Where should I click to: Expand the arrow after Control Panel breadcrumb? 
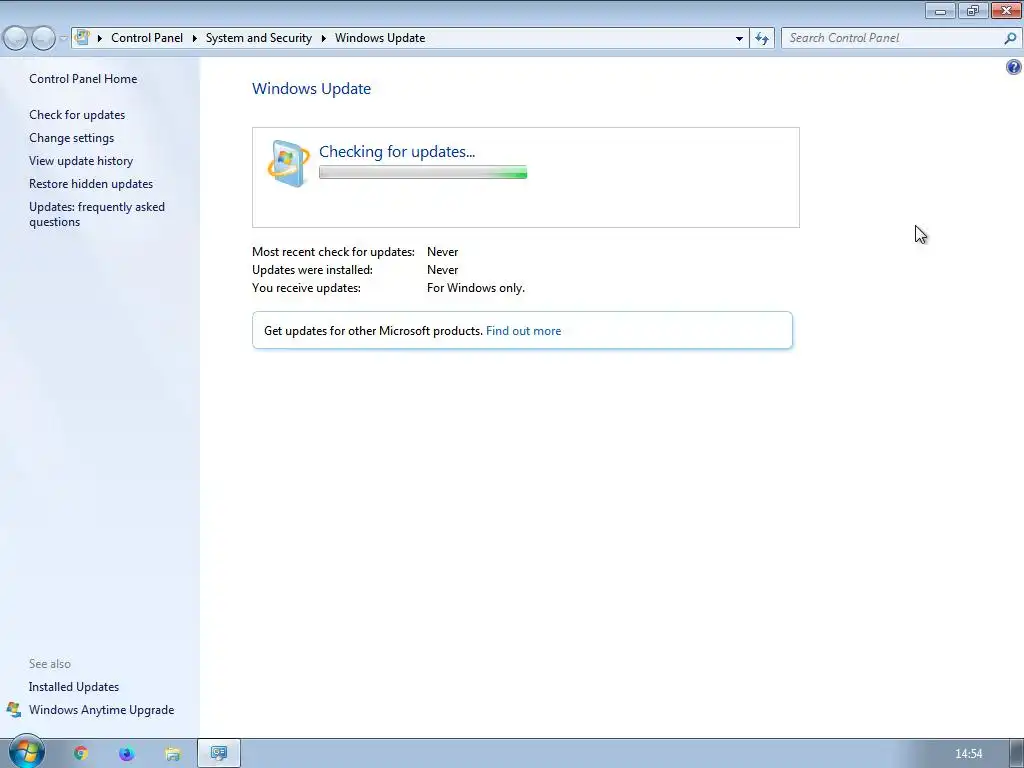[195, 39]
